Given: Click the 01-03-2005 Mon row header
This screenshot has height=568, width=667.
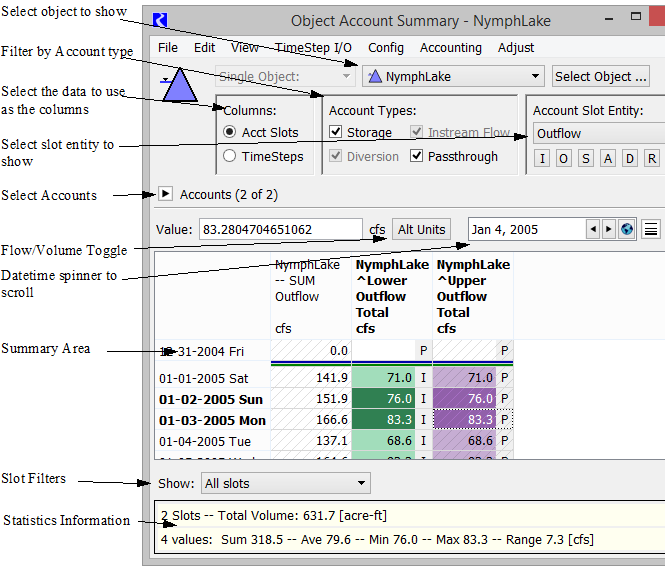Looking at the screenshot, I should click(x=212, y=420).
